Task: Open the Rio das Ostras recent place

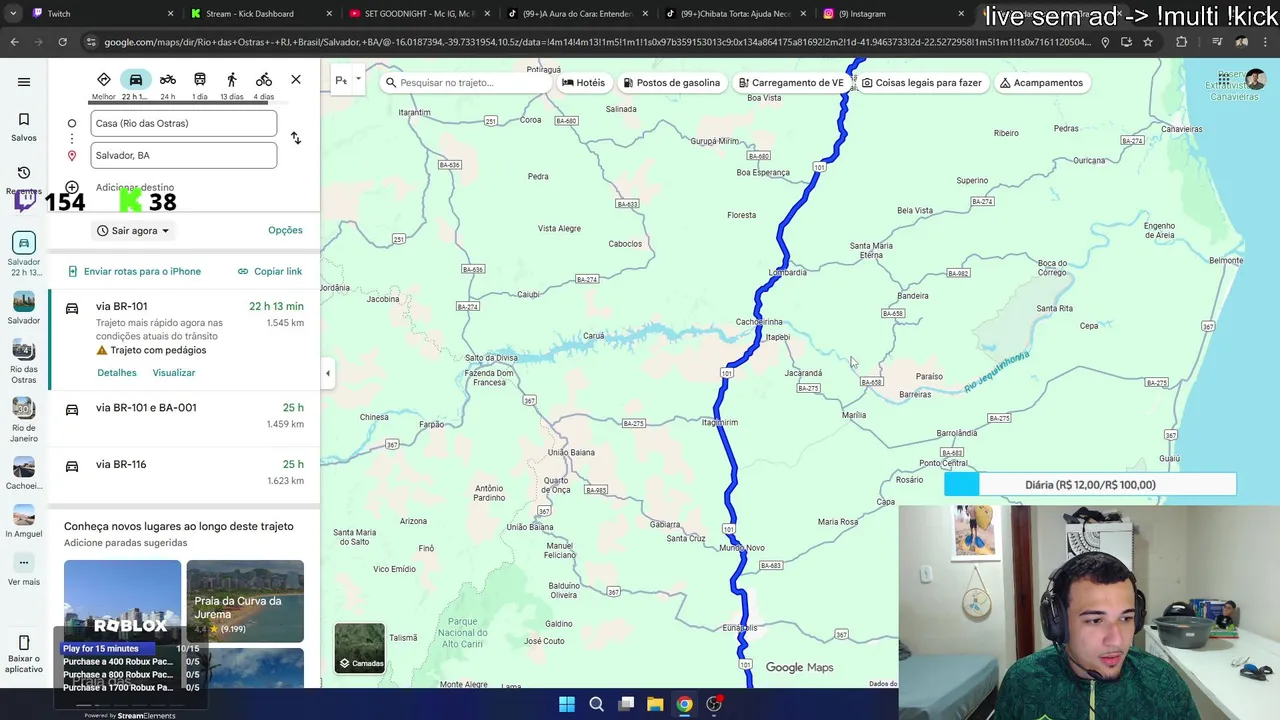Action: click(x=24, y=362)
